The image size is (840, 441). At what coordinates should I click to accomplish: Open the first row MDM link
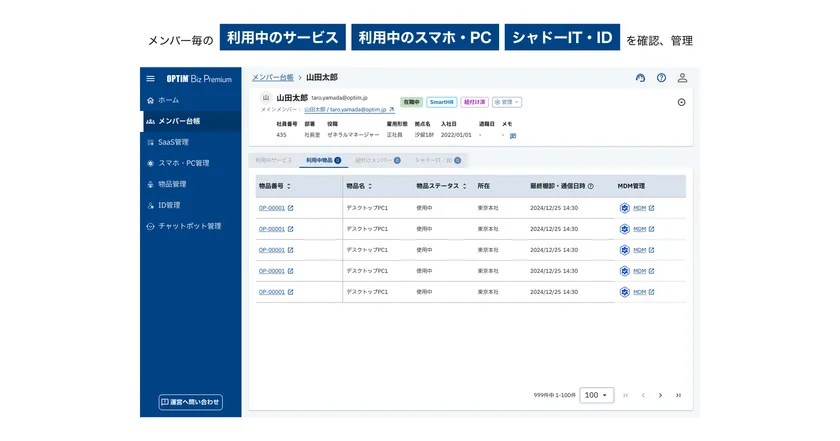pyautogui.click(x=638, y=208)
